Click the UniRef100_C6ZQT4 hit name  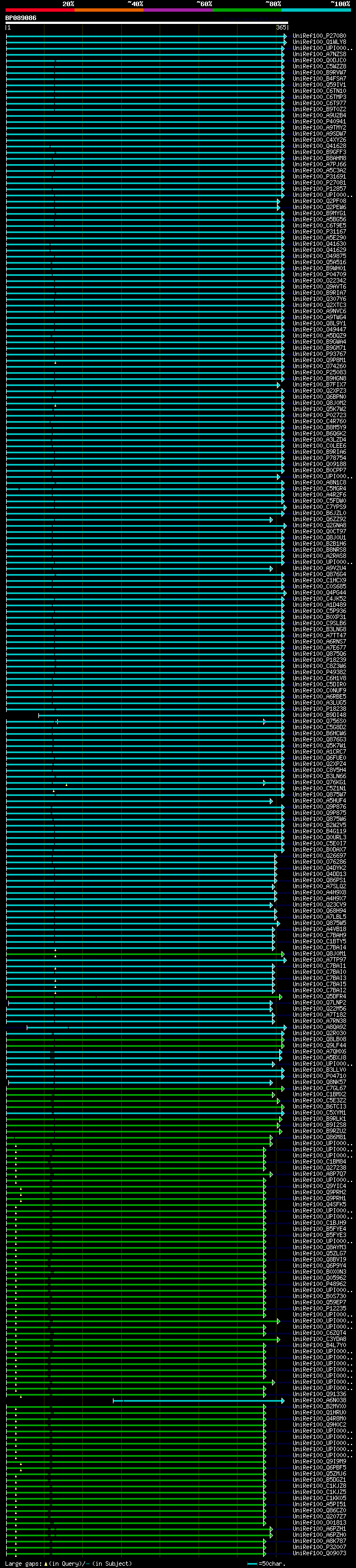pos(319,1334)
